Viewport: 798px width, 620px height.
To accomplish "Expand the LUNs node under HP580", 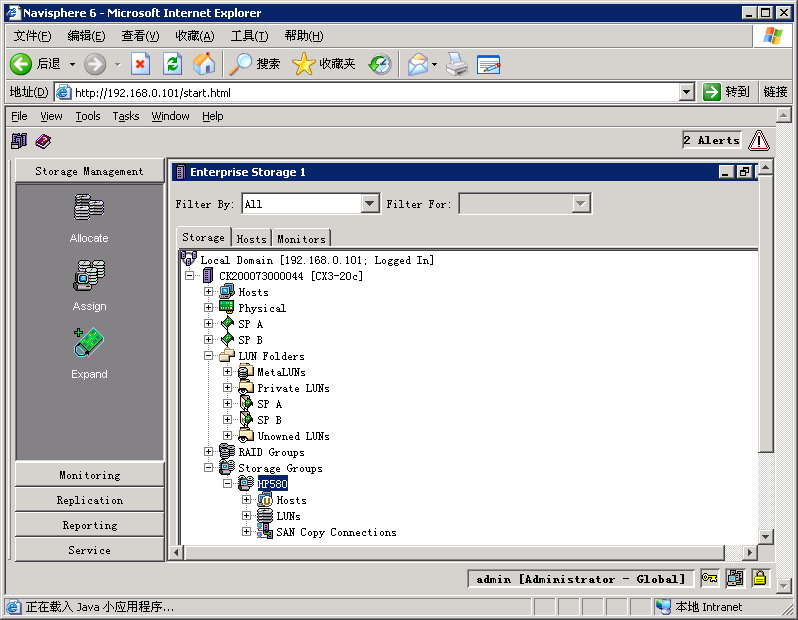I will point(246,516).
